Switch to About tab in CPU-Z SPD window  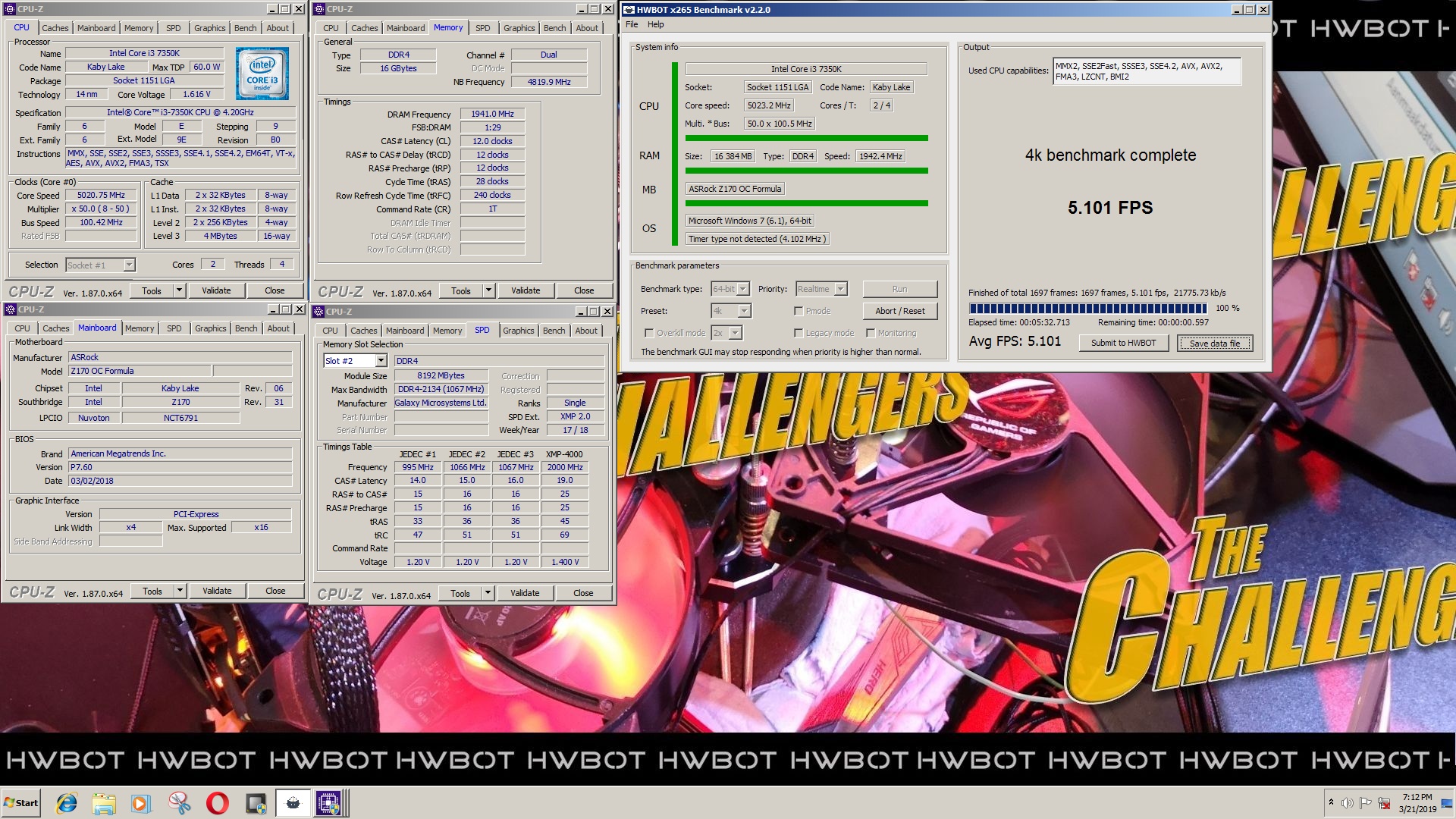click(x=586, y=331)
